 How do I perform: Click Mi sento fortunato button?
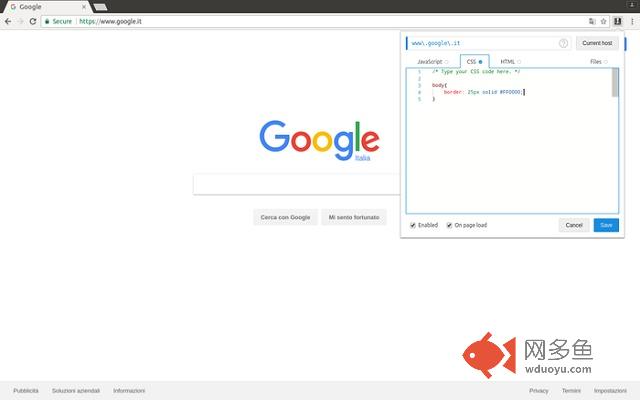pos(354,218)
